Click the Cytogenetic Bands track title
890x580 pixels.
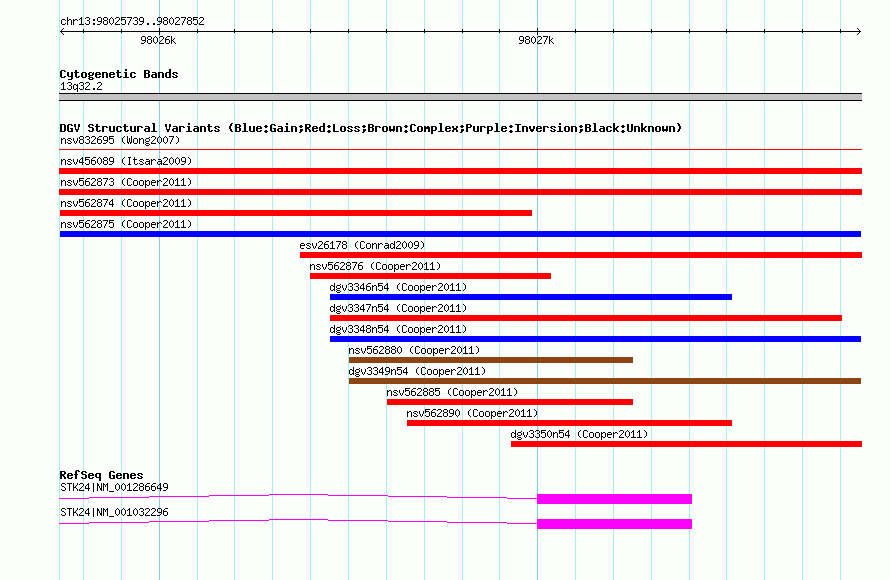pos(119,74)
